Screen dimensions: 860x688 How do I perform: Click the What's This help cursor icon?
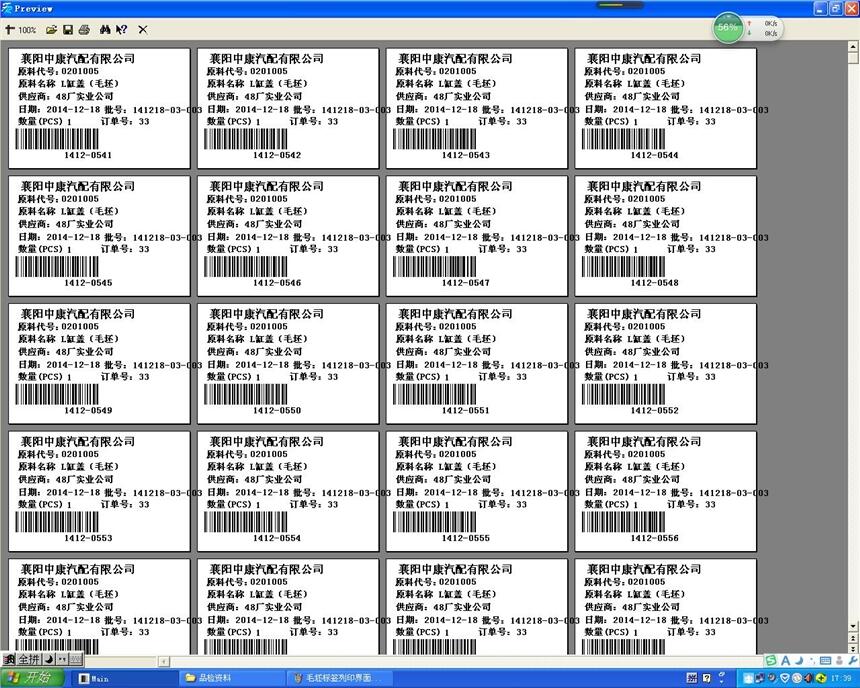point(121,30)
